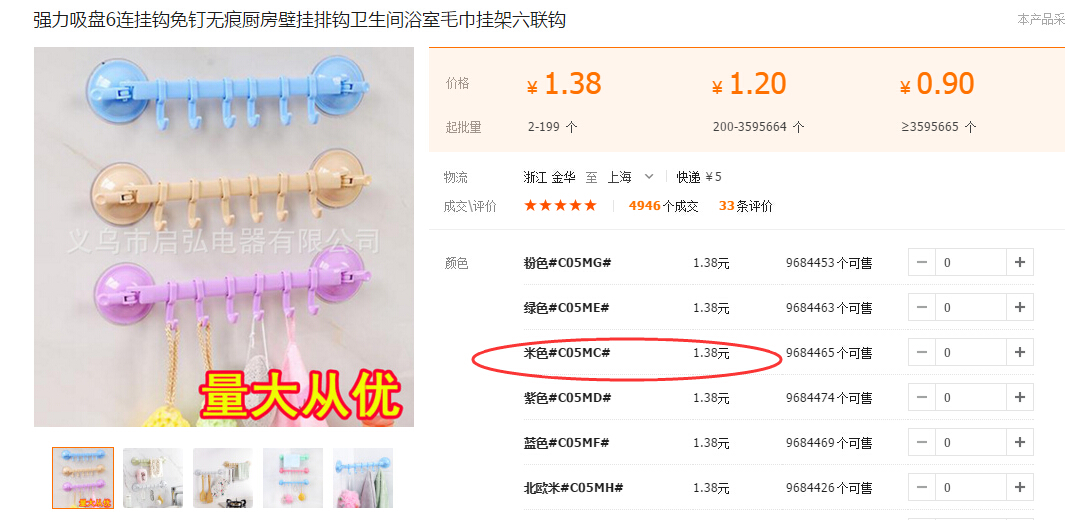The width and height of the screenshot is (1065, 520).
Task: Open the 上海 destination dropdown
Action: [631, 177]
